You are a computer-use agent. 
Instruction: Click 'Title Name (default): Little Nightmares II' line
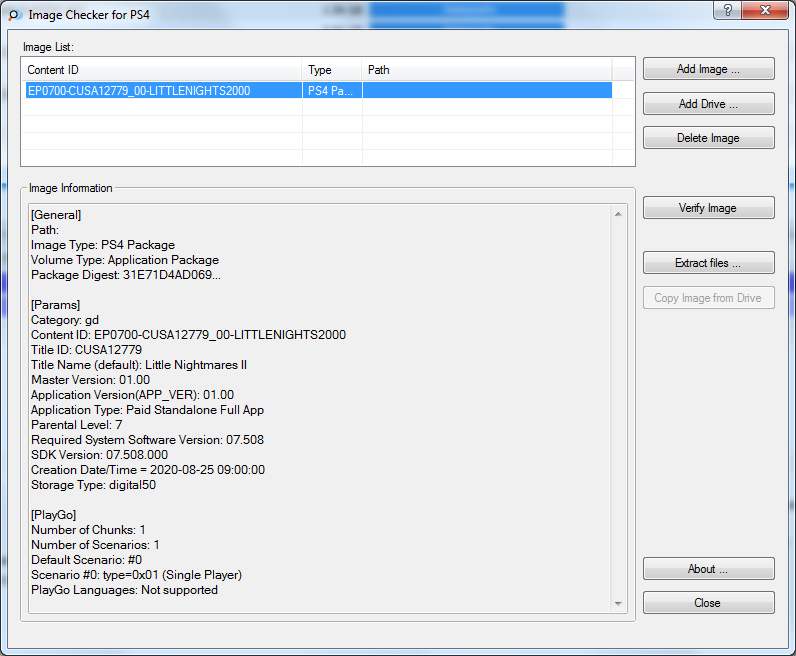pos(139,365)
